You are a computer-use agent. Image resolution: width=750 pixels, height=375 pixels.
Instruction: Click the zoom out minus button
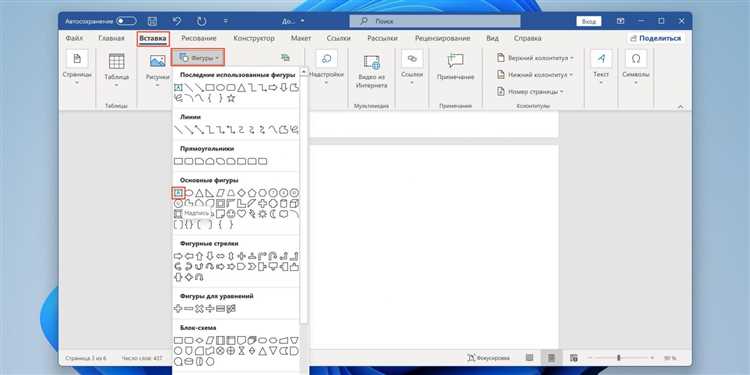[x=591, y=357]
